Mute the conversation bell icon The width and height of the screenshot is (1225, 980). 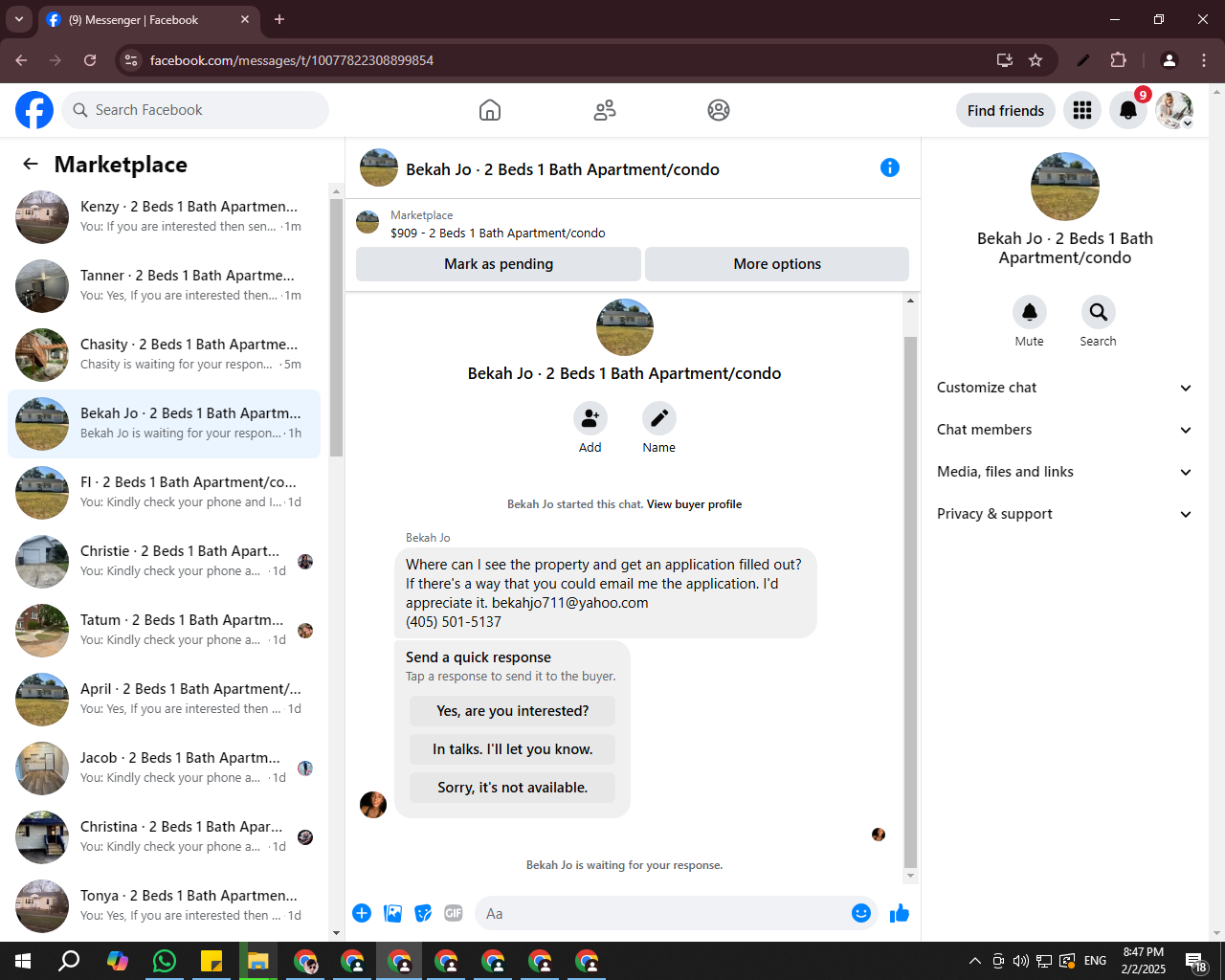pos(1030,312)
